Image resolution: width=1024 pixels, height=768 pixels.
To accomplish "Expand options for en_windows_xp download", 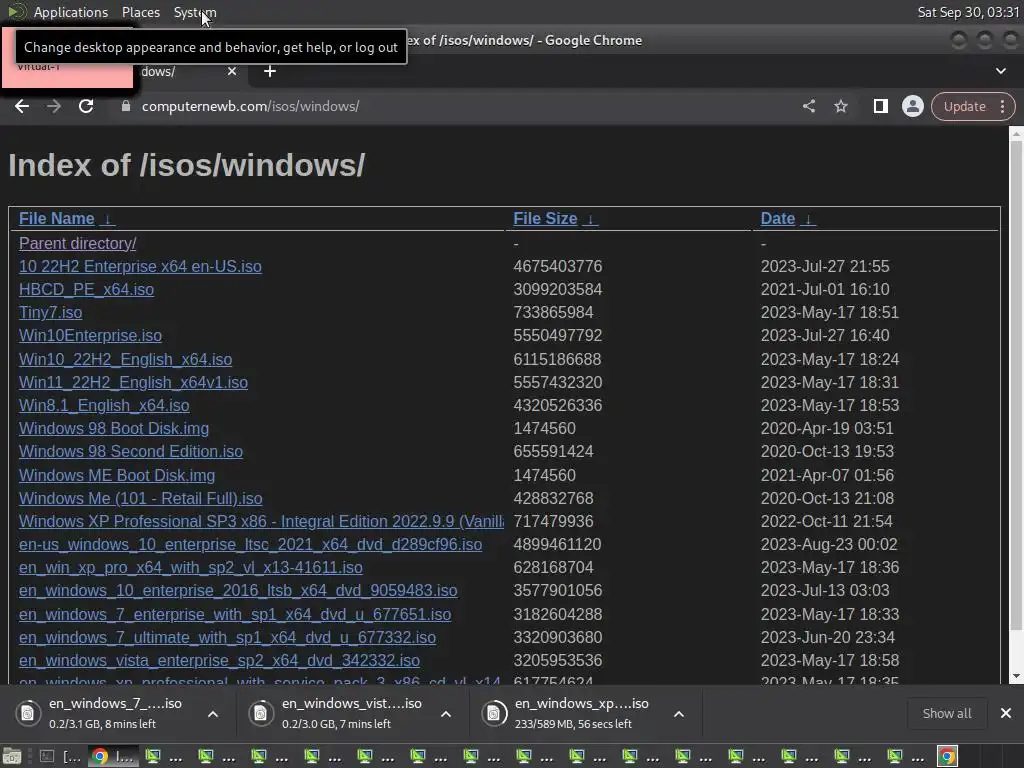I will (679, 714).
